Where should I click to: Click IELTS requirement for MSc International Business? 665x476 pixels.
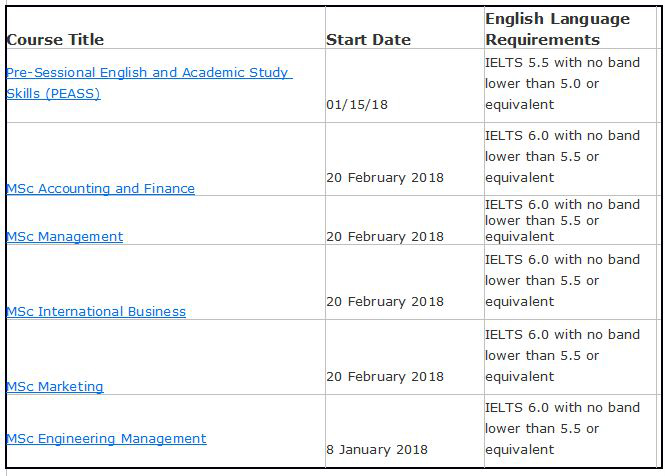[562, 280]
